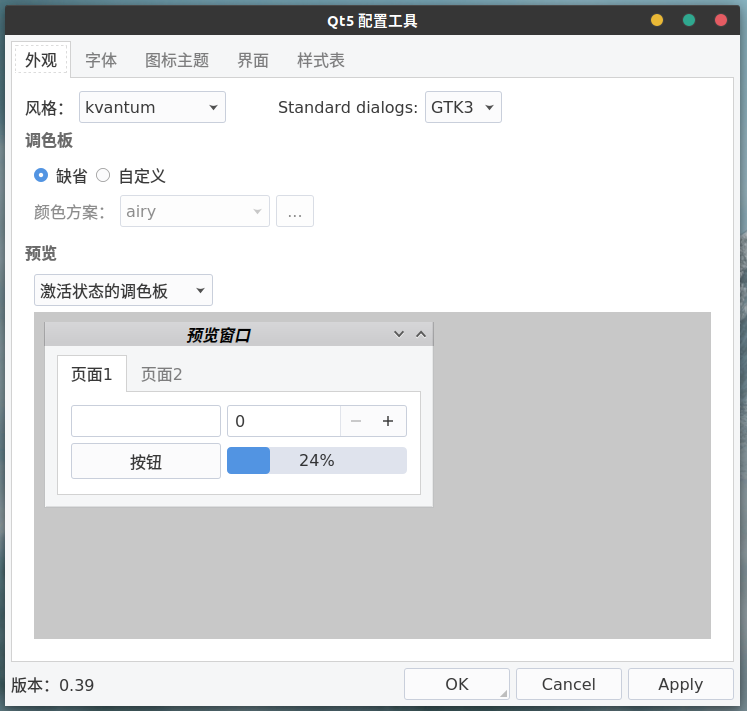The image size is (747, 711).
Task: Open the 字体 tab
Action: (101, 60)
